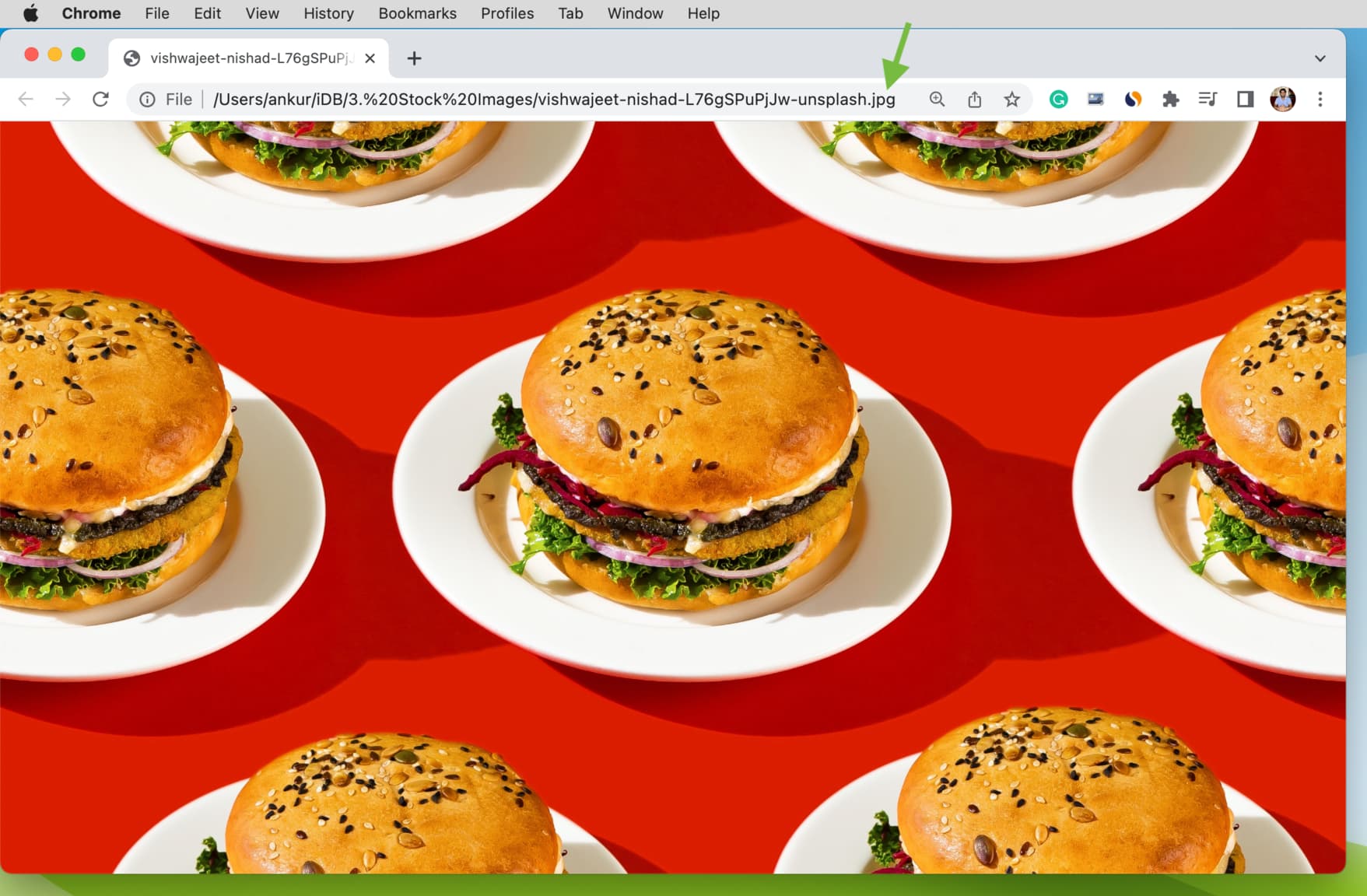Open media controls queue icon
The image size is (1367, 896).
(x=1208, y=99)
